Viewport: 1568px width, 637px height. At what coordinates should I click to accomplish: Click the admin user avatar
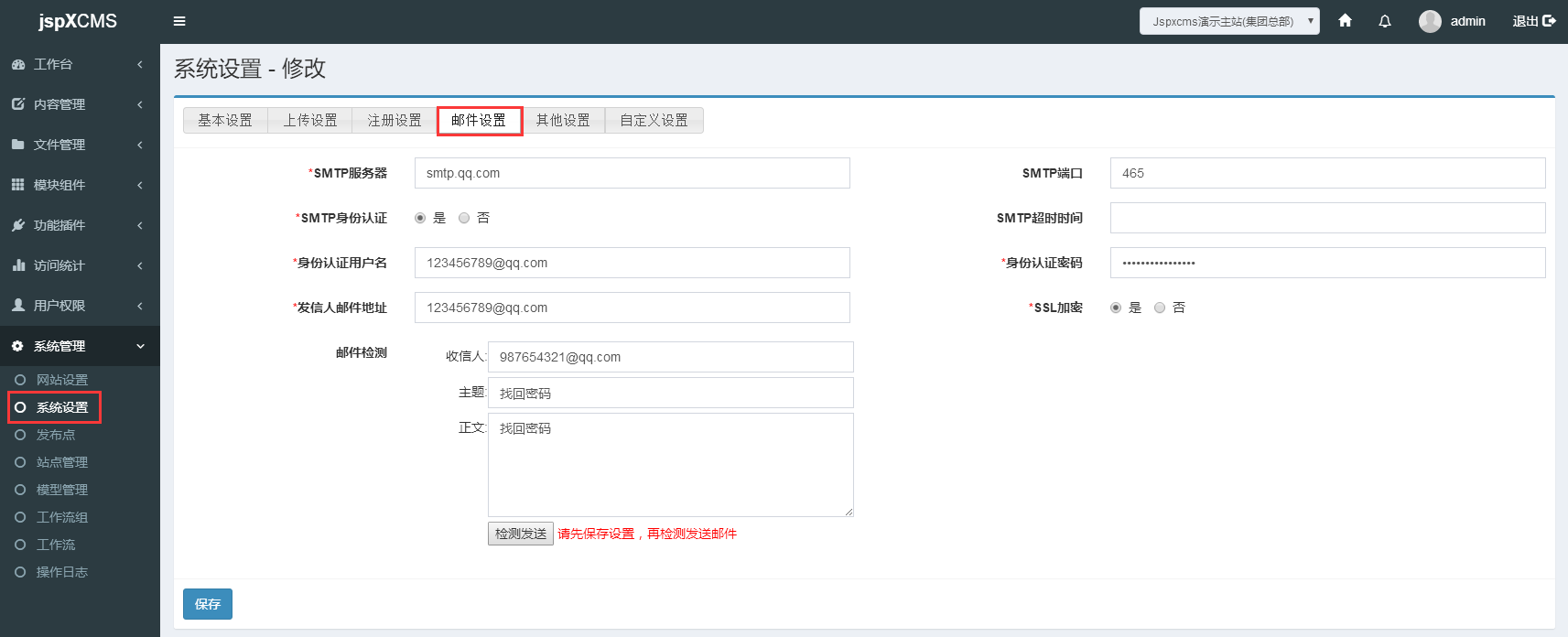pos(1430,21)
